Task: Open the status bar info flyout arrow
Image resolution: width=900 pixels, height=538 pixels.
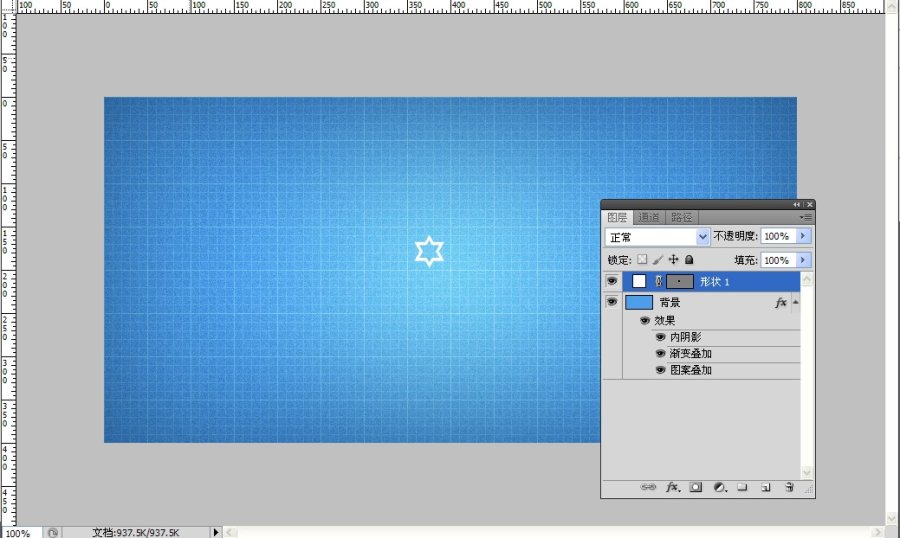Action: [x=216, y=532]
